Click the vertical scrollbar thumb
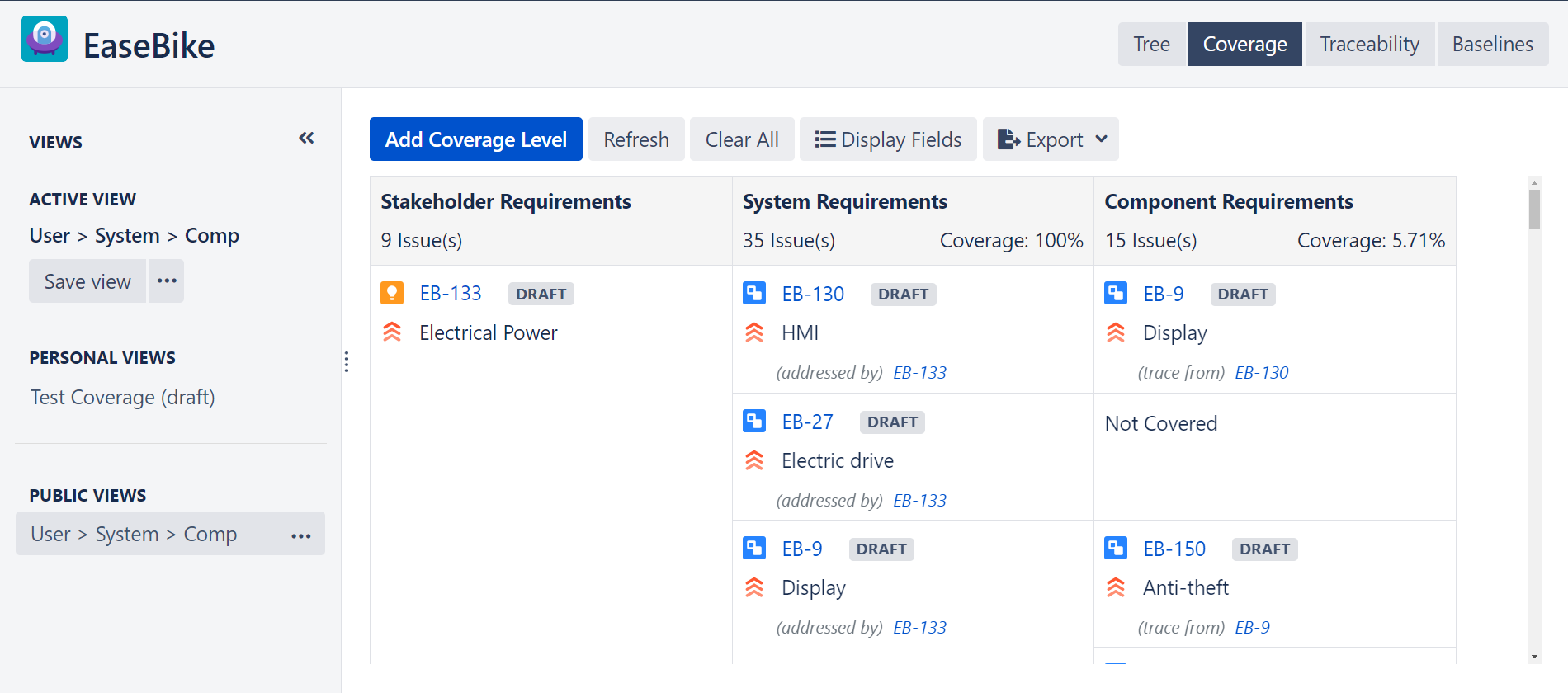The width and height of the screenshot is (1568, 693). [x=1534, y=209]
